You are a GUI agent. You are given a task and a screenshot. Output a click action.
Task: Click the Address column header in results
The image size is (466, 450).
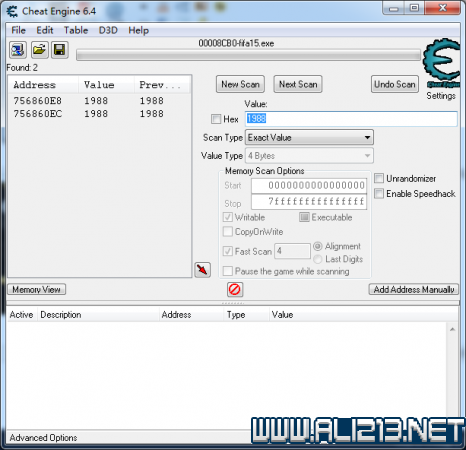click(x=44, y=85)
